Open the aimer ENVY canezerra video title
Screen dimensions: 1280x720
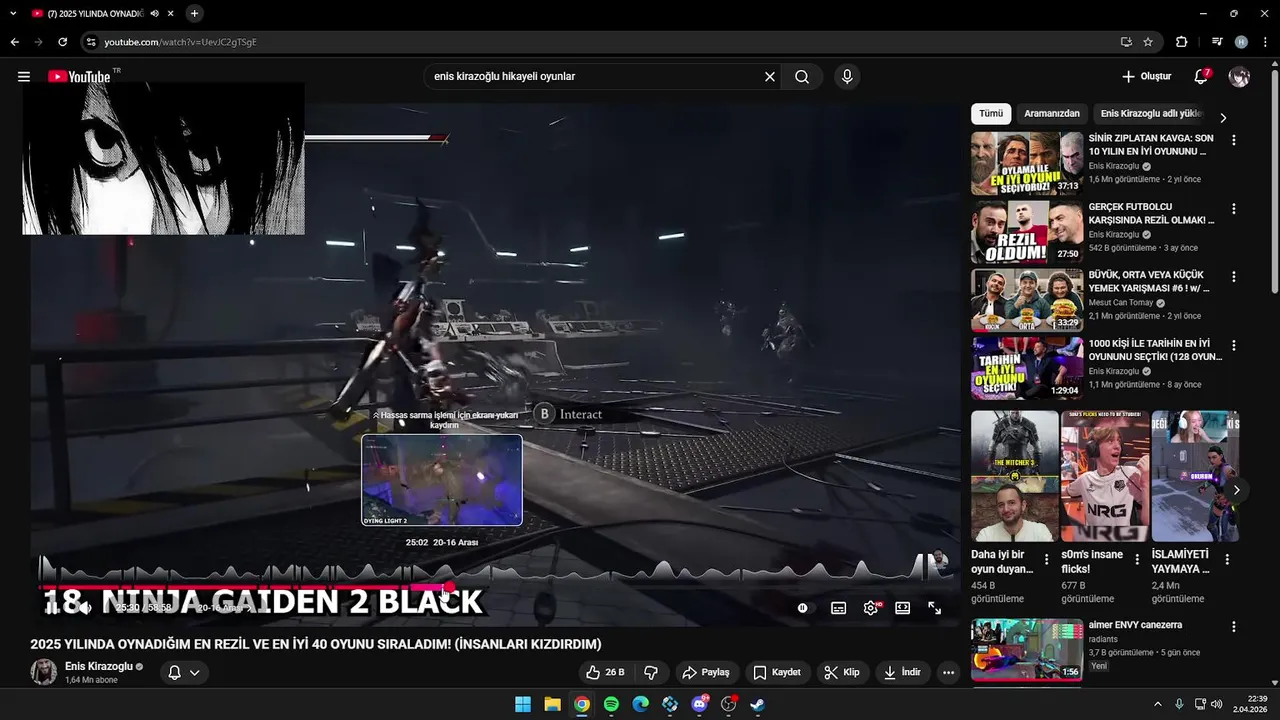pos(1135,625)
